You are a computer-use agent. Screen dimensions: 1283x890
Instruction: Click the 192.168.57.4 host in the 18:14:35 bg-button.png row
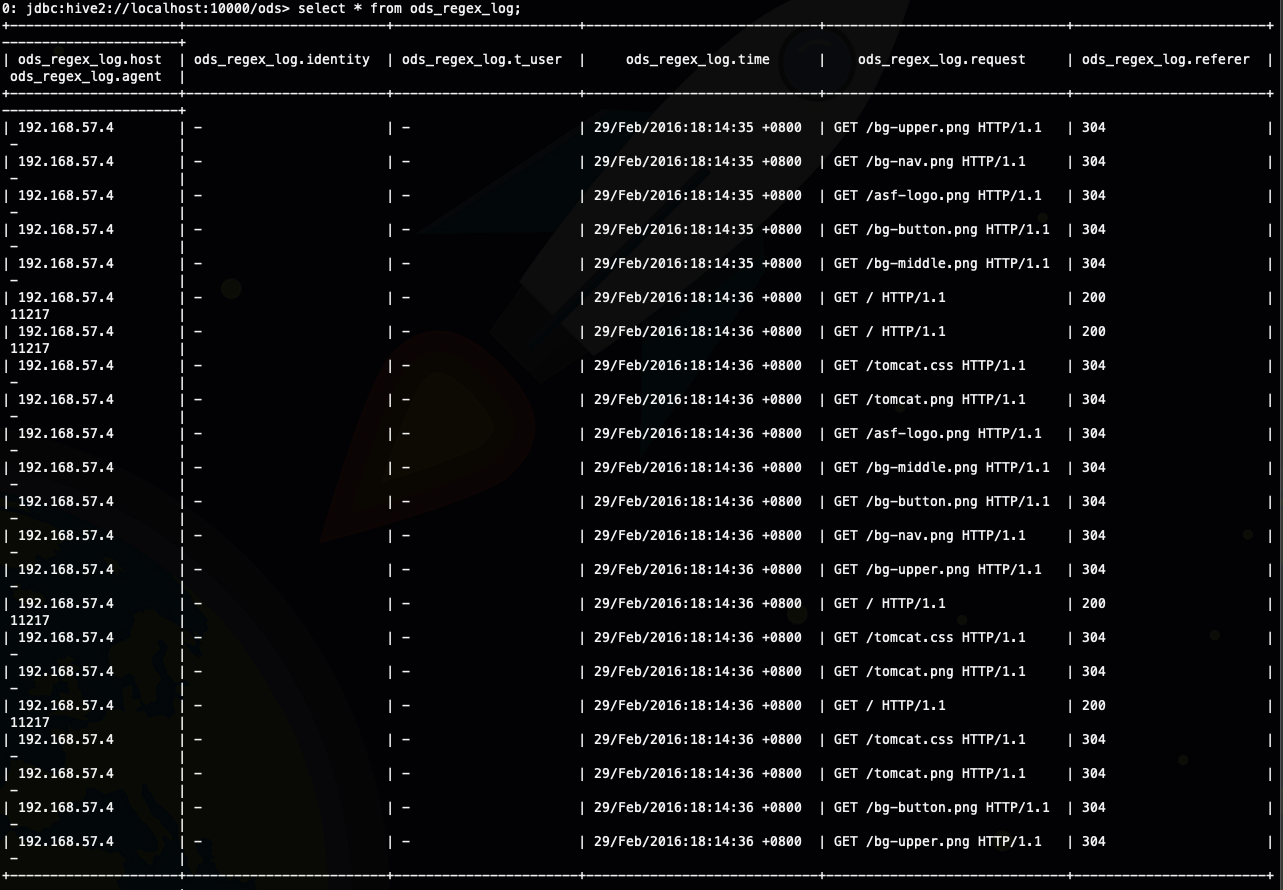coord(66,230)
